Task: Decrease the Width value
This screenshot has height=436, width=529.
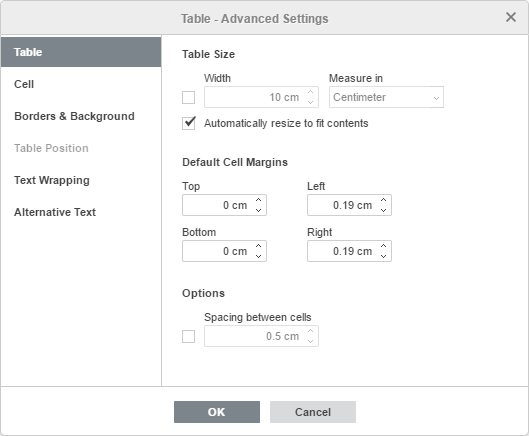Action: [x=311, y=102]
